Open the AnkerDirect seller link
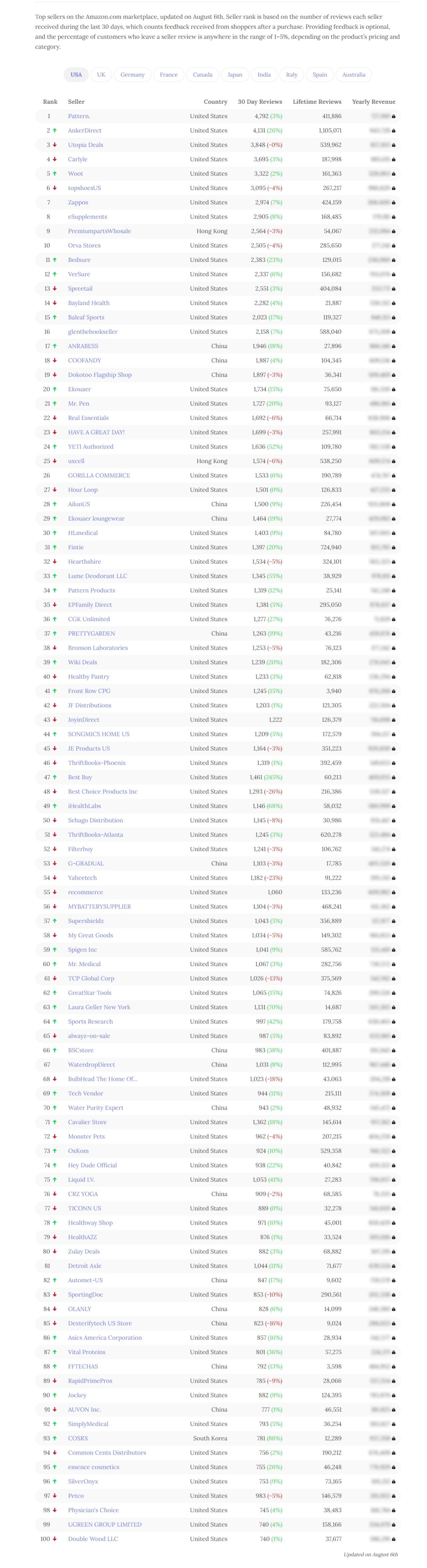 pyautogui.click(x=85, y=130)
